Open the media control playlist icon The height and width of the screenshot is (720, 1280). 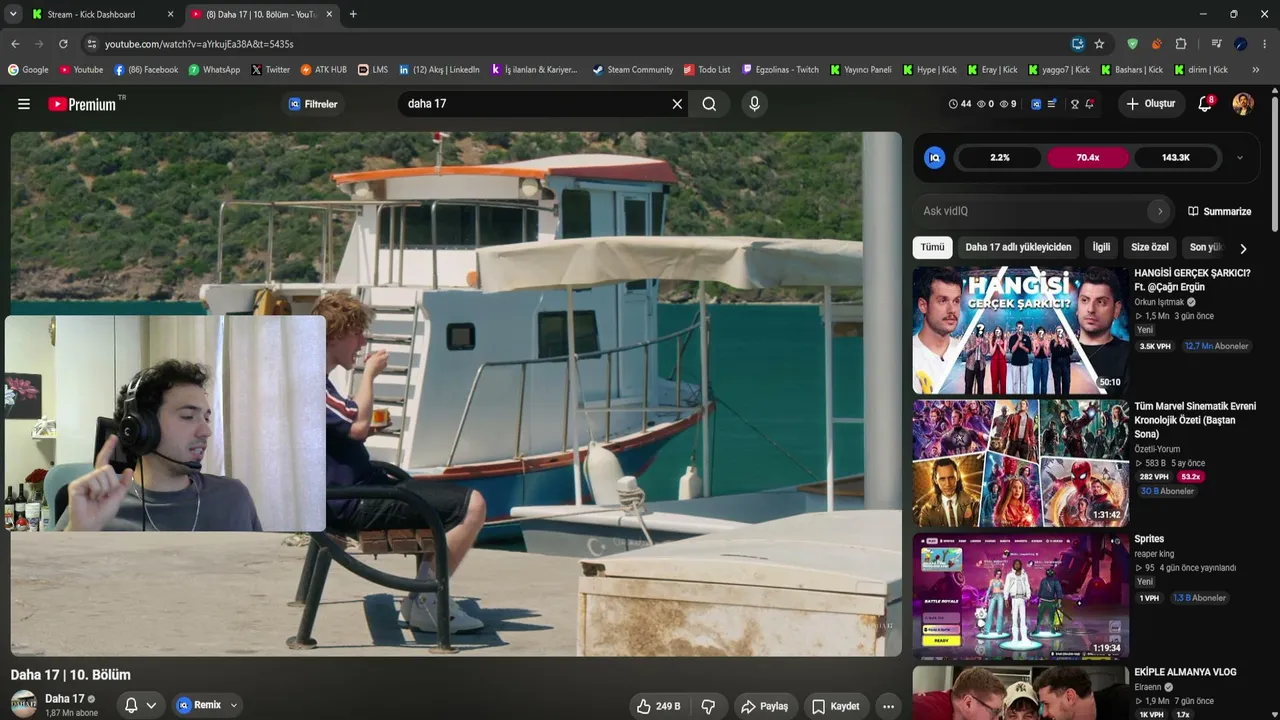[1216, 44]
